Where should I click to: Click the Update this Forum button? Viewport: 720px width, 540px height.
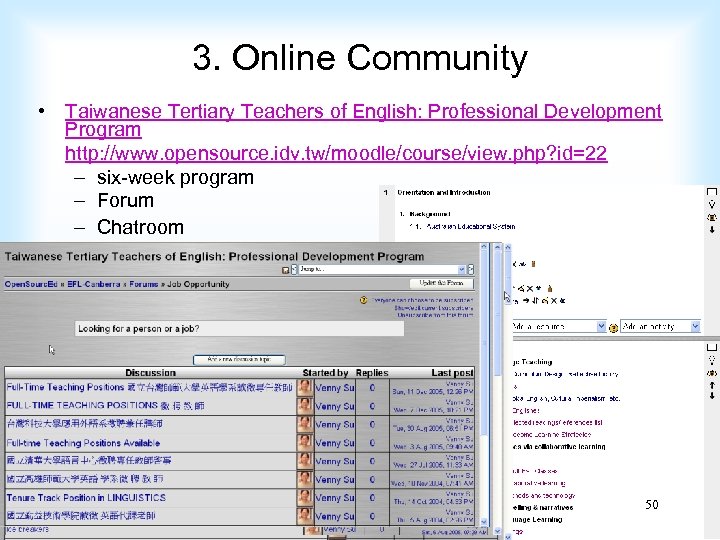(x=441, y=283)
